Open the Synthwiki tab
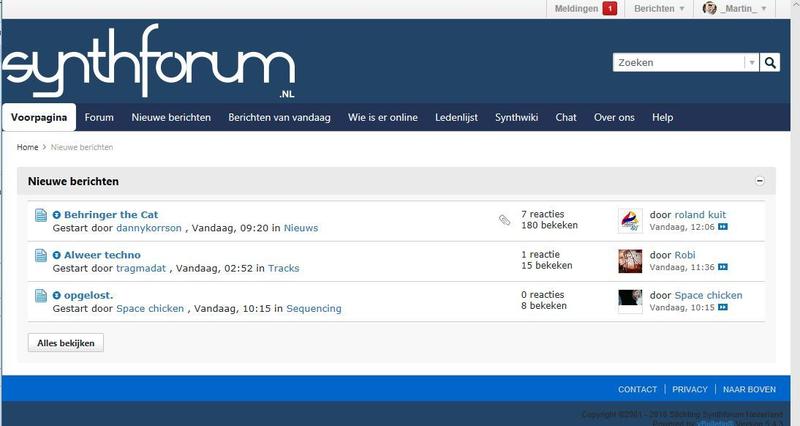Screen dimensions: 800x426 pos(516,117)
